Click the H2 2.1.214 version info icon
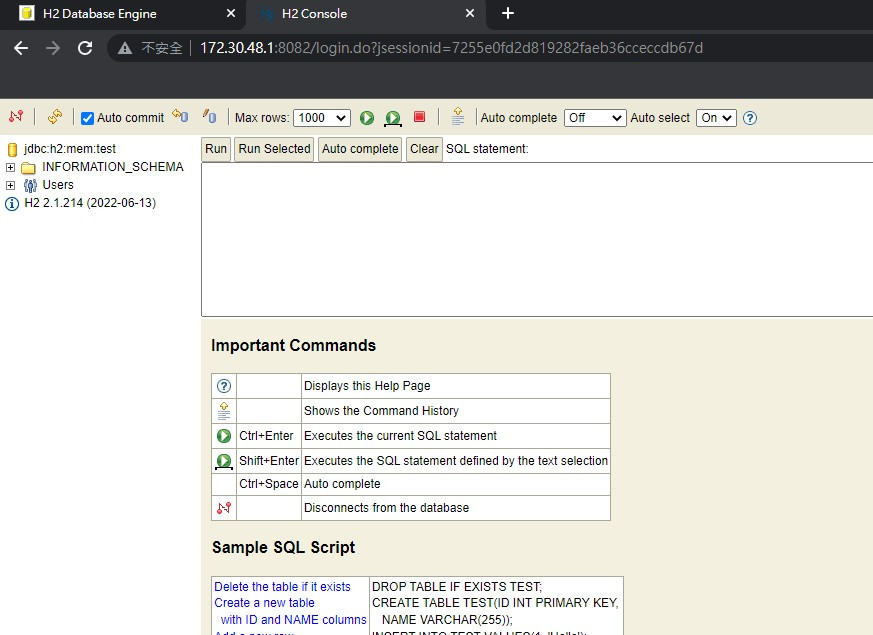The width and height of the screenshot is (873, 635). point(12,204)
